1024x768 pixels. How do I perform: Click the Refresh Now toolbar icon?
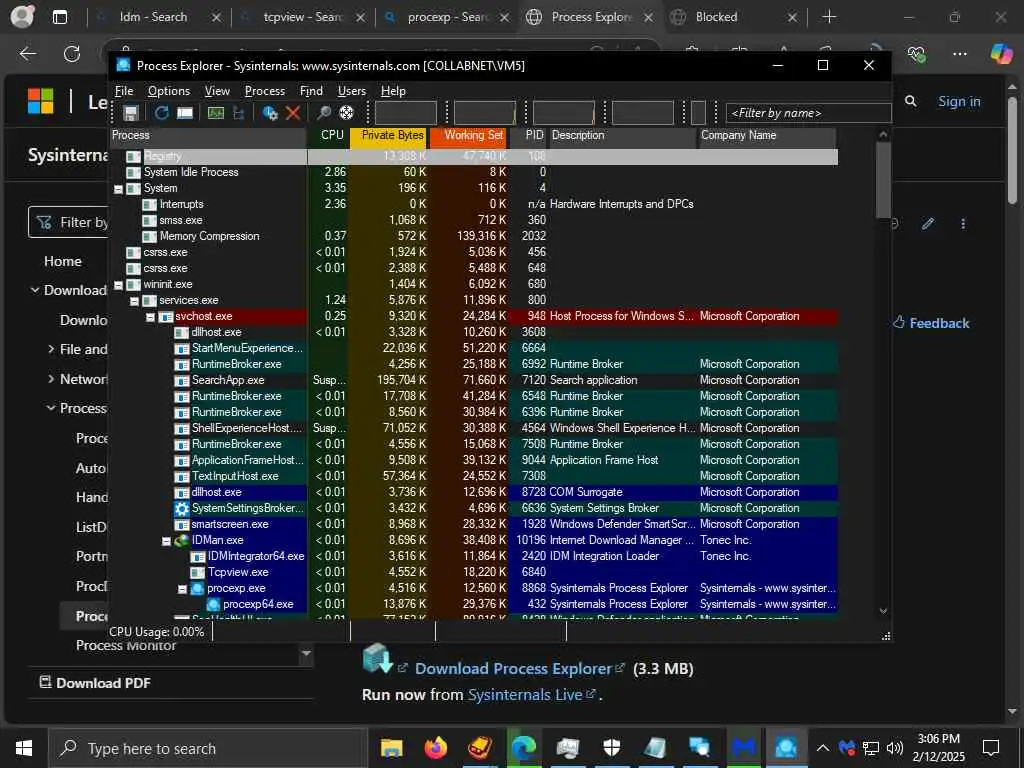pos(161,113)
